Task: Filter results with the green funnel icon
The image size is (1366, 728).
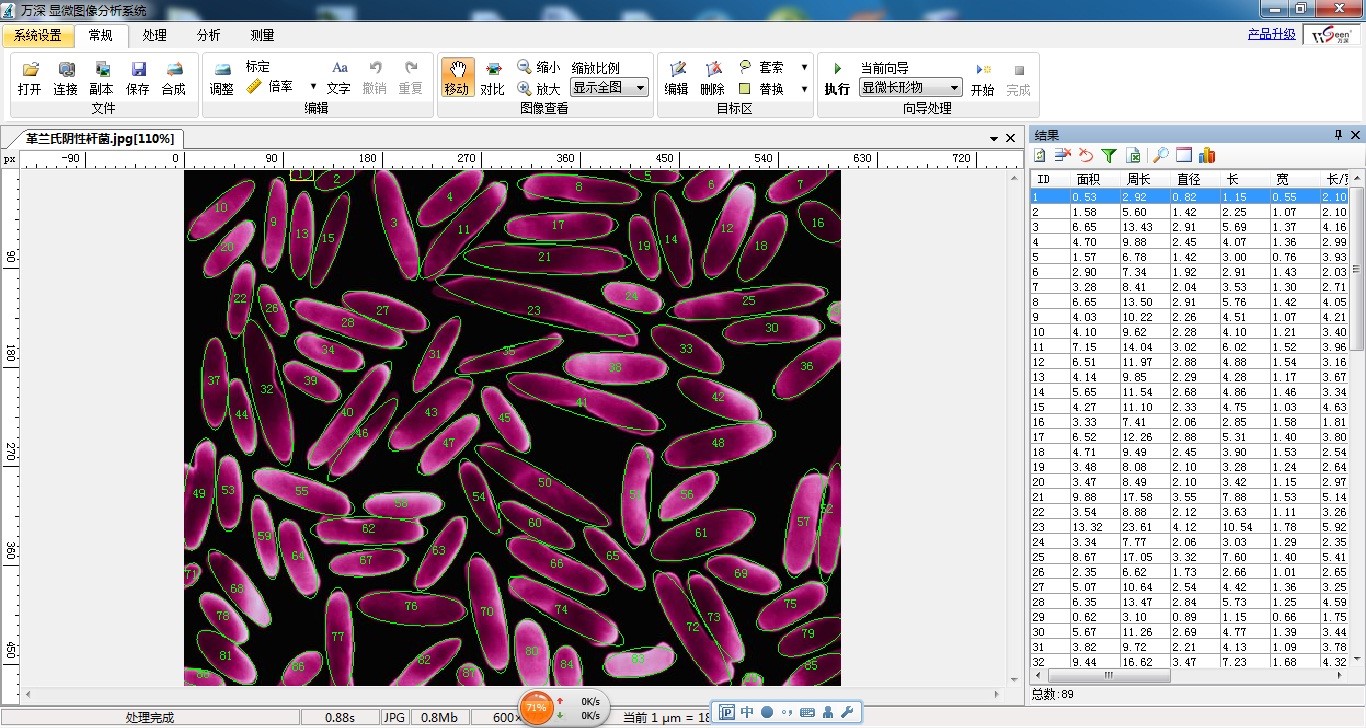Action: 1108,155
